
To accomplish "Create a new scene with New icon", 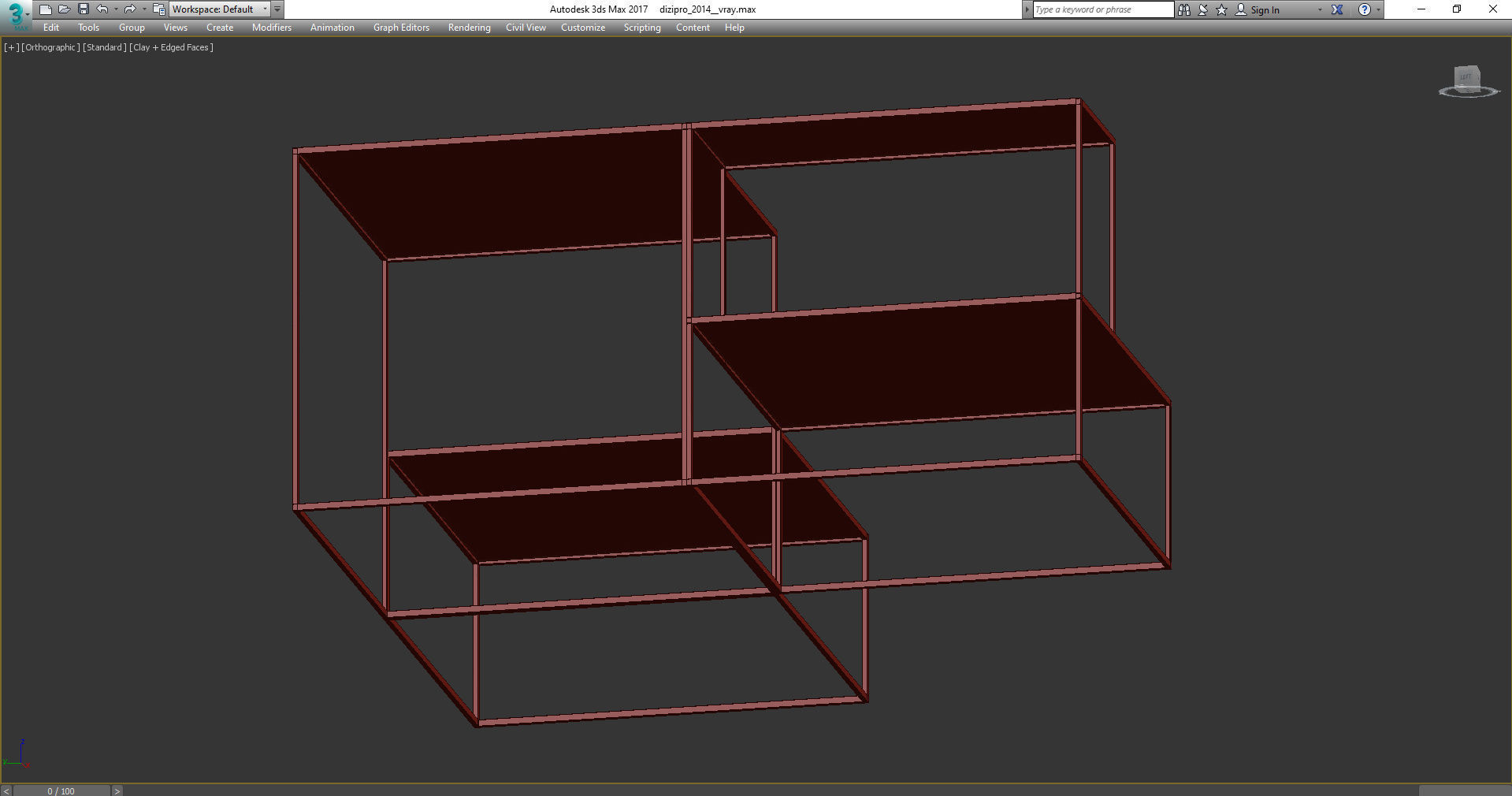I will [x=45, y=9].
